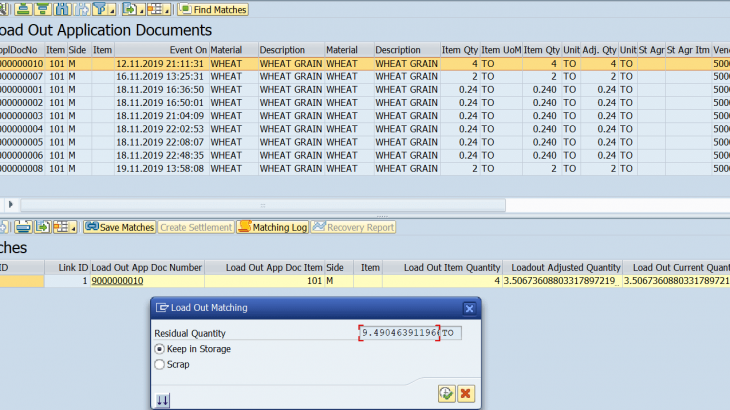Open the layout dropdown arrow in top toolbar

pos(167,10)
